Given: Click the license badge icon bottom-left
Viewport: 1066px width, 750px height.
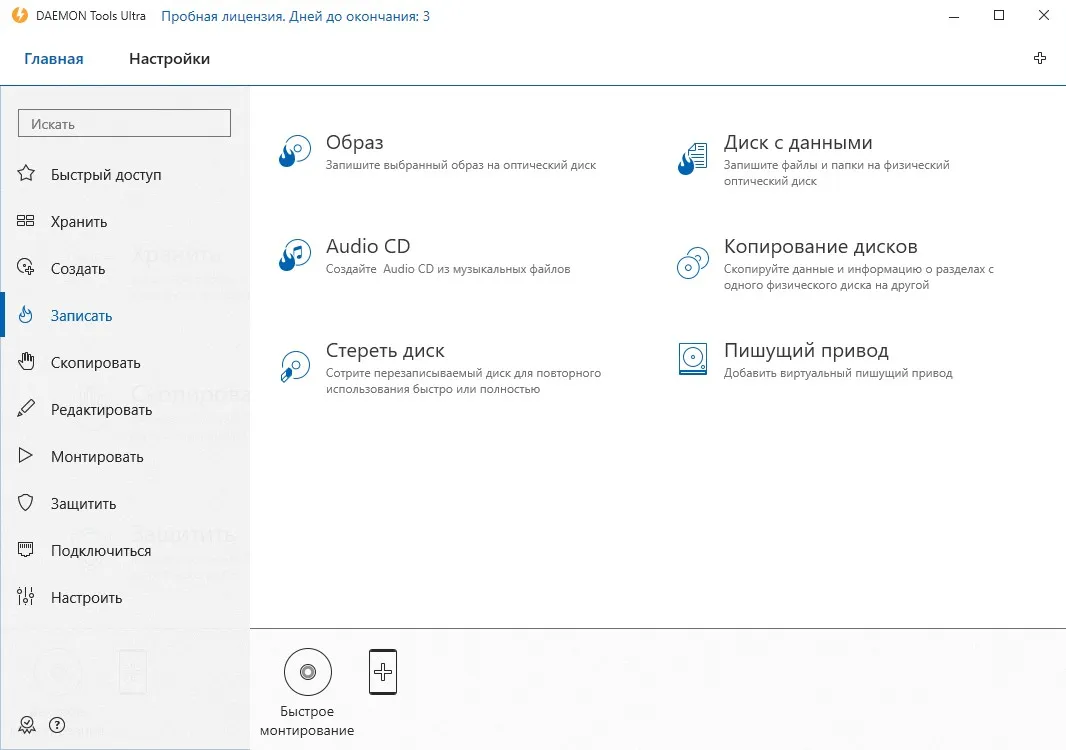Looking at the screenshot, I should (27, 726).
